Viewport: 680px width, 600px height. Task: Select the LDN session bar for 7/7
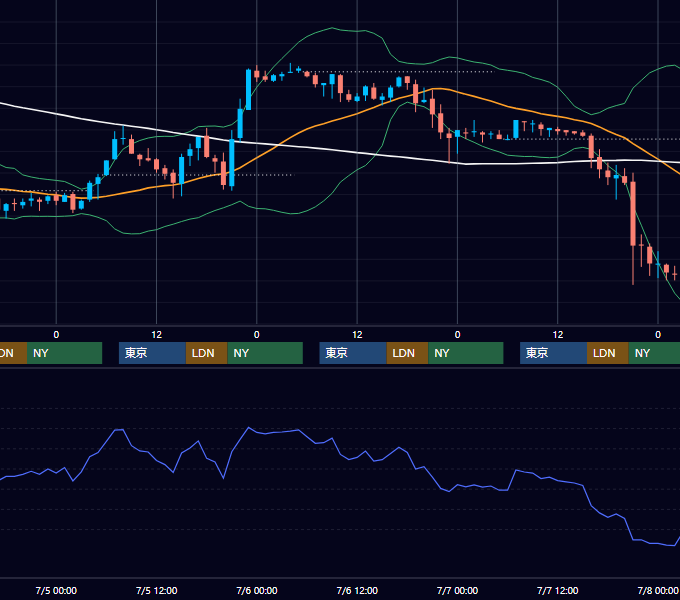pos(608,353)
